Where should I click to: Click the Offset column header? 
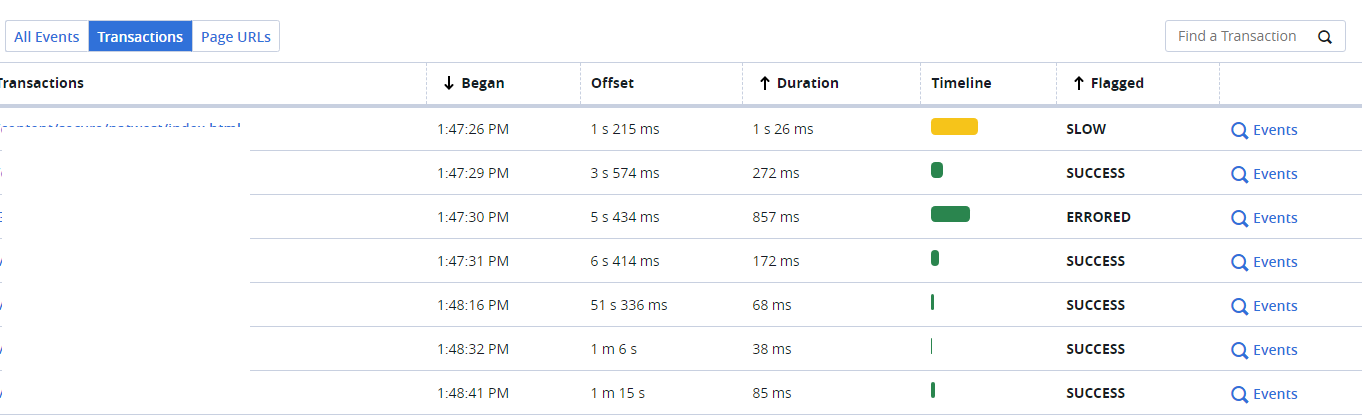tap(613, 83)
